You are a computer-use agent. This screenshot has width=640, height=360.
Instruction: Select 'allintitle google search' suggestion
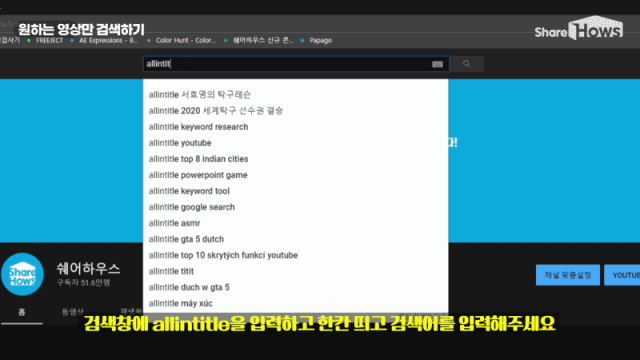[x=296, y=207]
